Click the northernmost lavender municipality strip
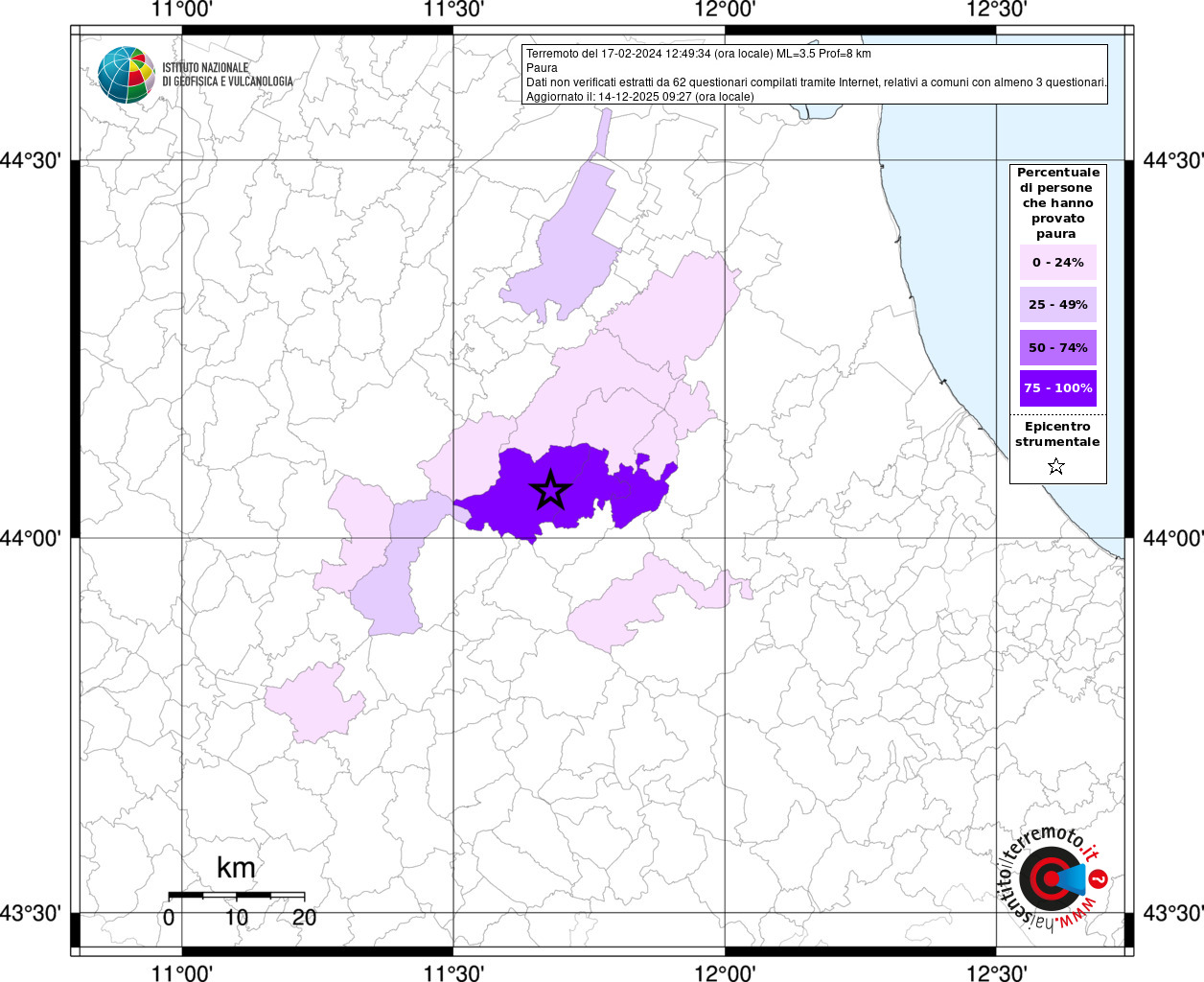Viewport: 1204px width, 982px height. pos(602,131)
